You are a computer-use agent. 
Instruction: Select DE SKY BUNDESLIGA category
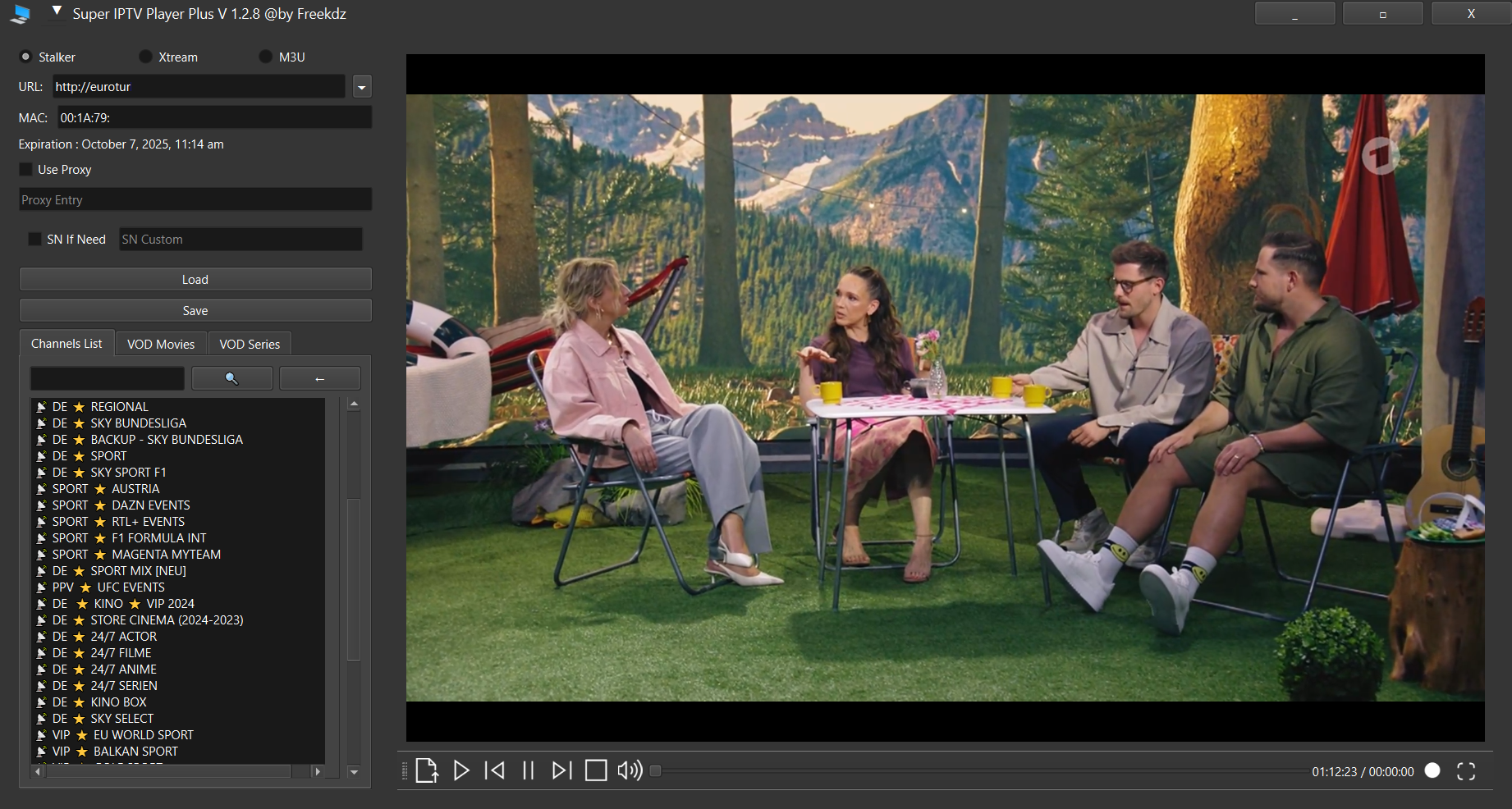pos(178,423)
